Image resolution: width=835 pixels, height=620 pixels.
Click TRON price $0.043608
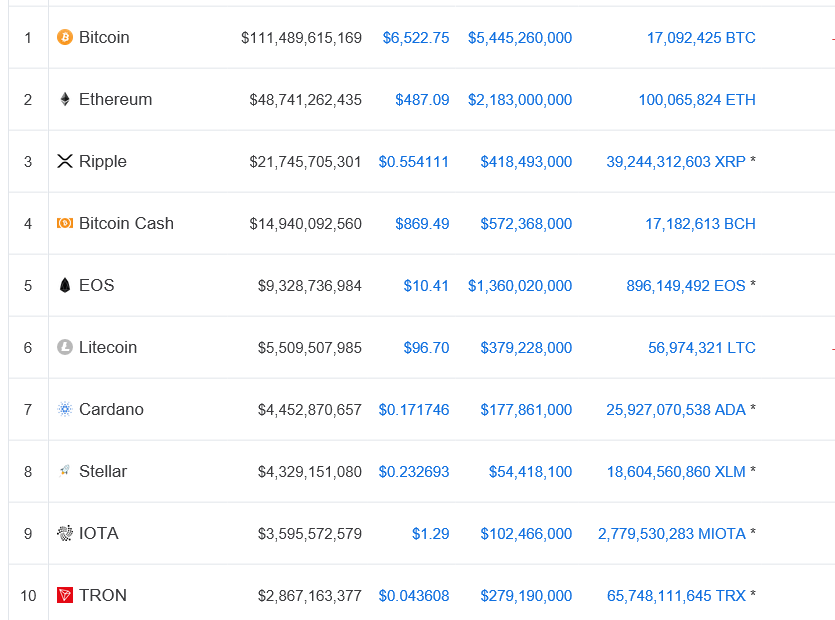[x=413, y=596]
